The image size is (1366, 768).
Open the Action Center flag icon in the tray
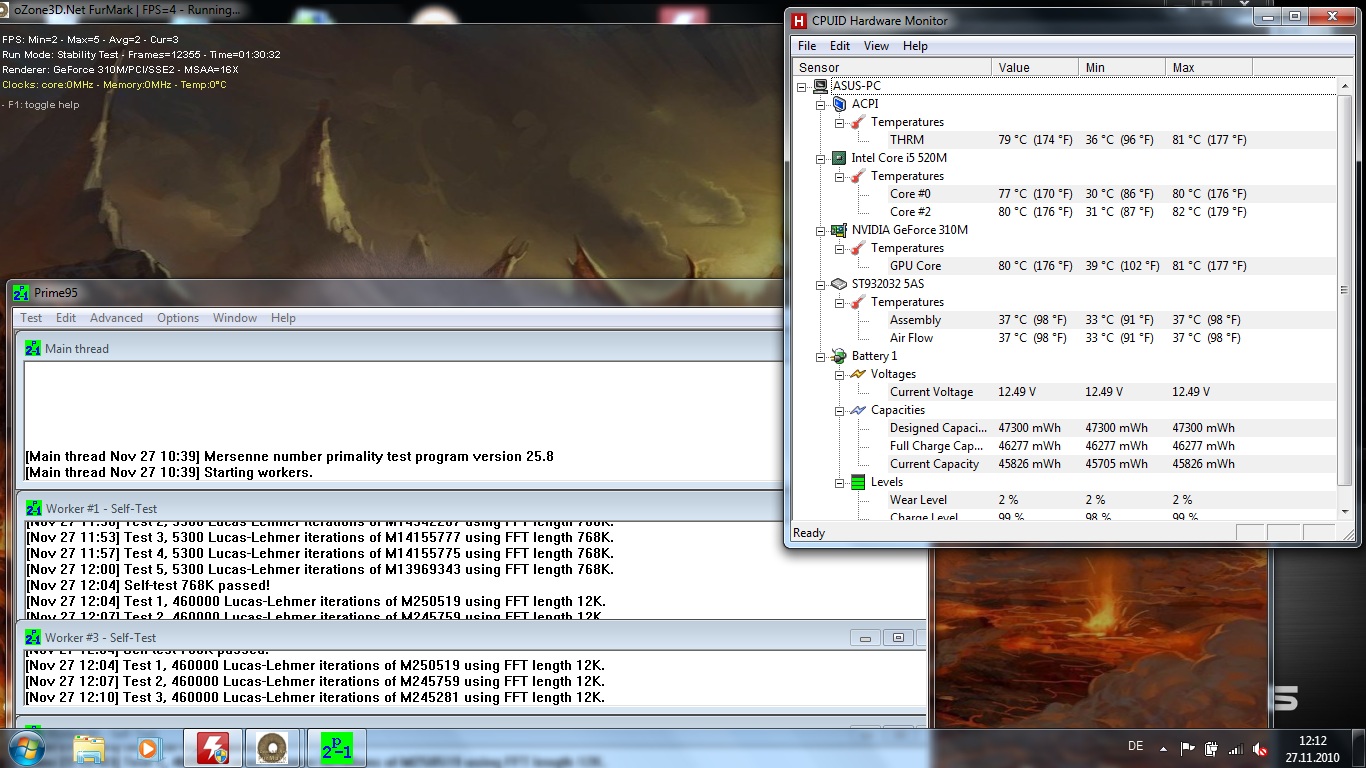(x=1188, y=748)
